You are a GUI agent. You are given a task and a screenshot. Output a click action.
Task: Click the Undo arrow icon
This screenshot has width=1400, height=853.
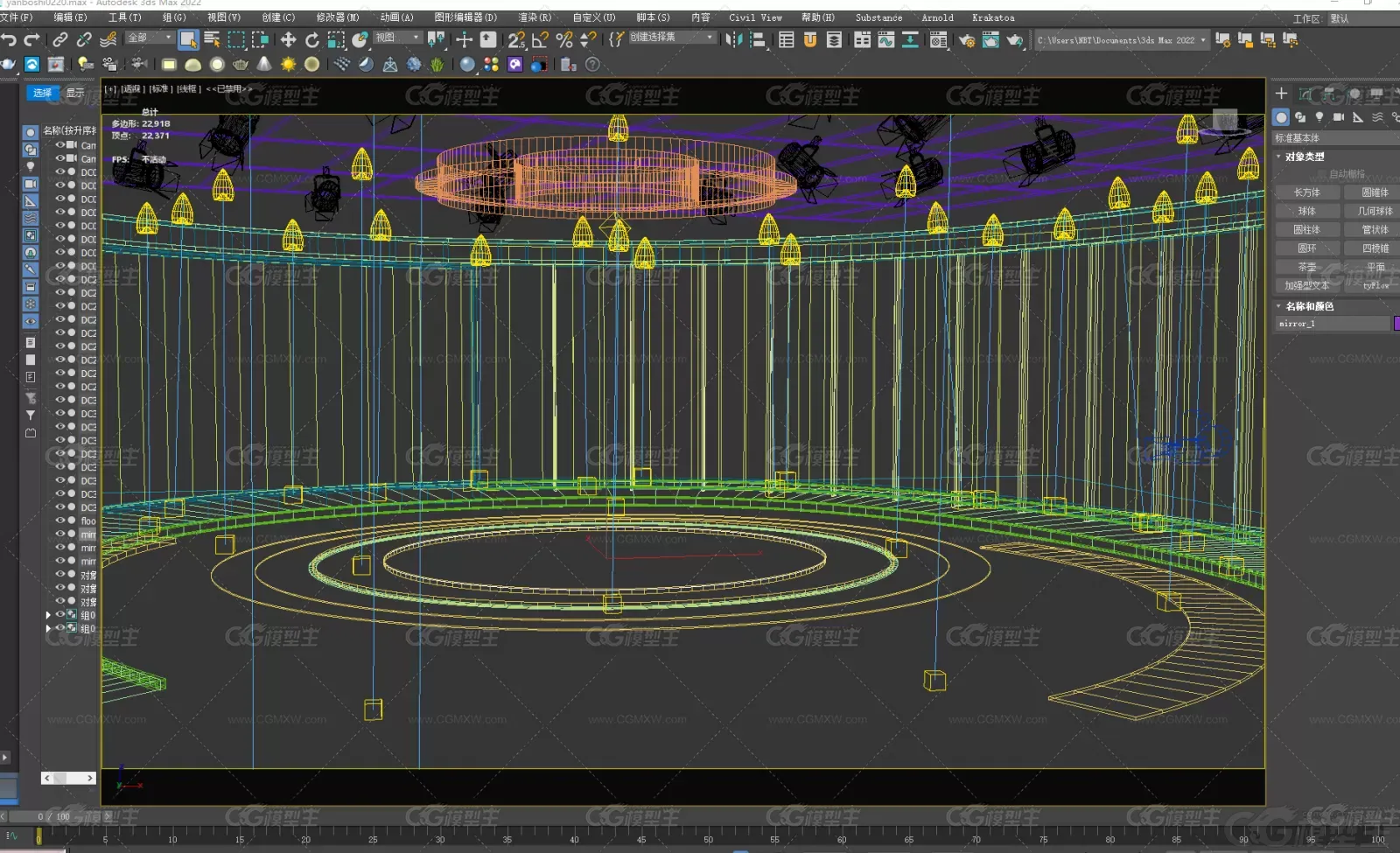click(x=9, y=39)
